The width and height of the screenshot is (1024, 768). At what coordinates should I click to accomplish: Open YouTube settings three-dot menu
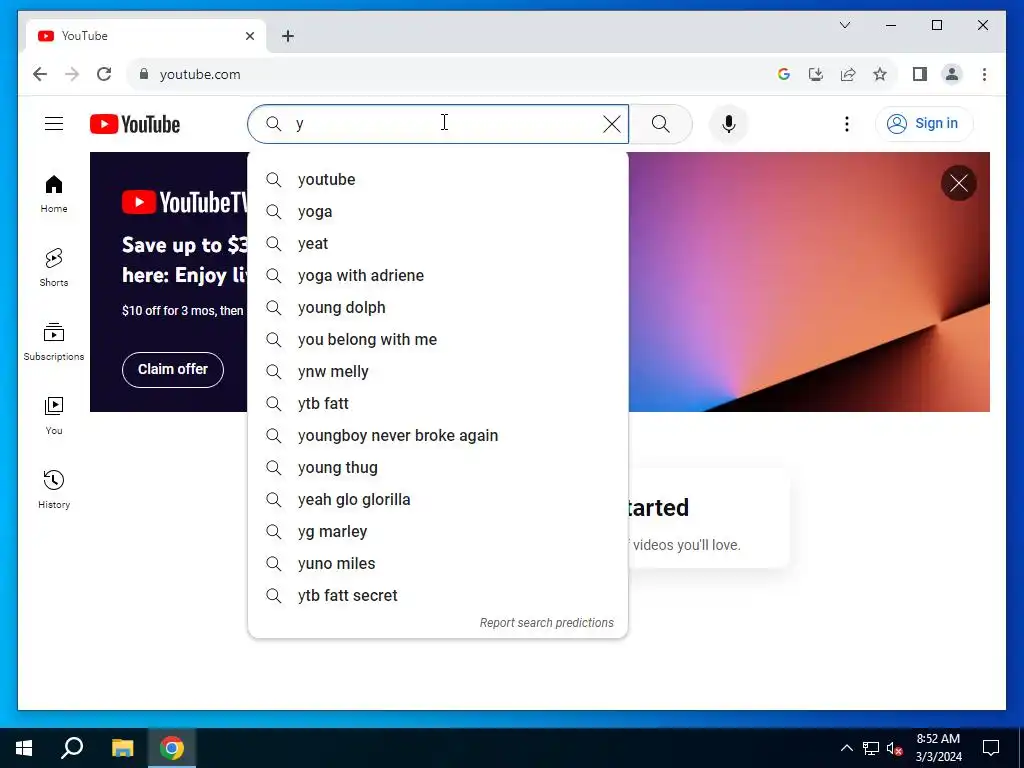tap(847, 124)
